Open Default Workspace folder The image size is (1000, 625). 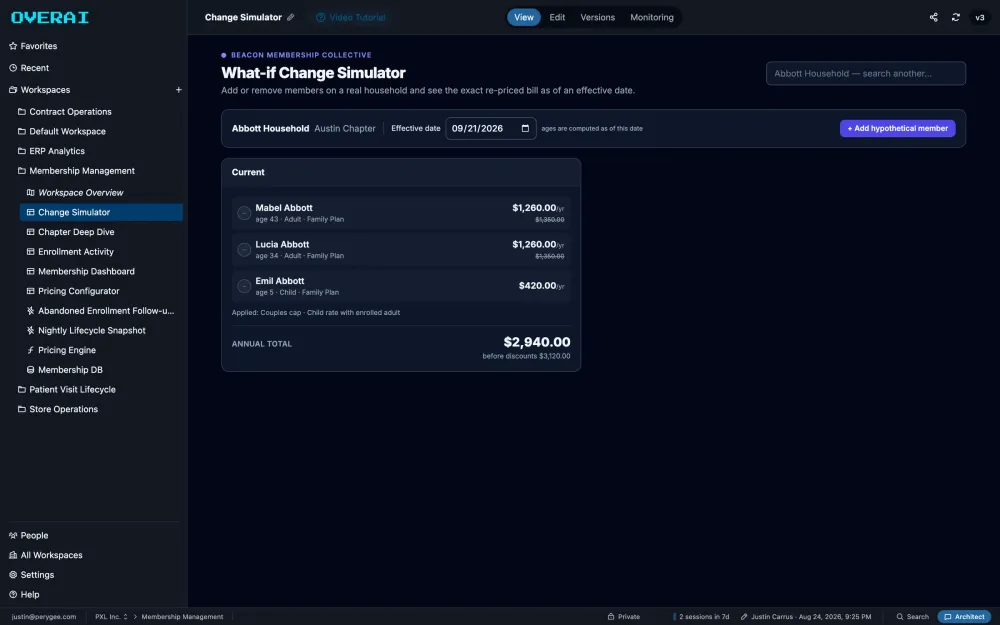[61, 131]
